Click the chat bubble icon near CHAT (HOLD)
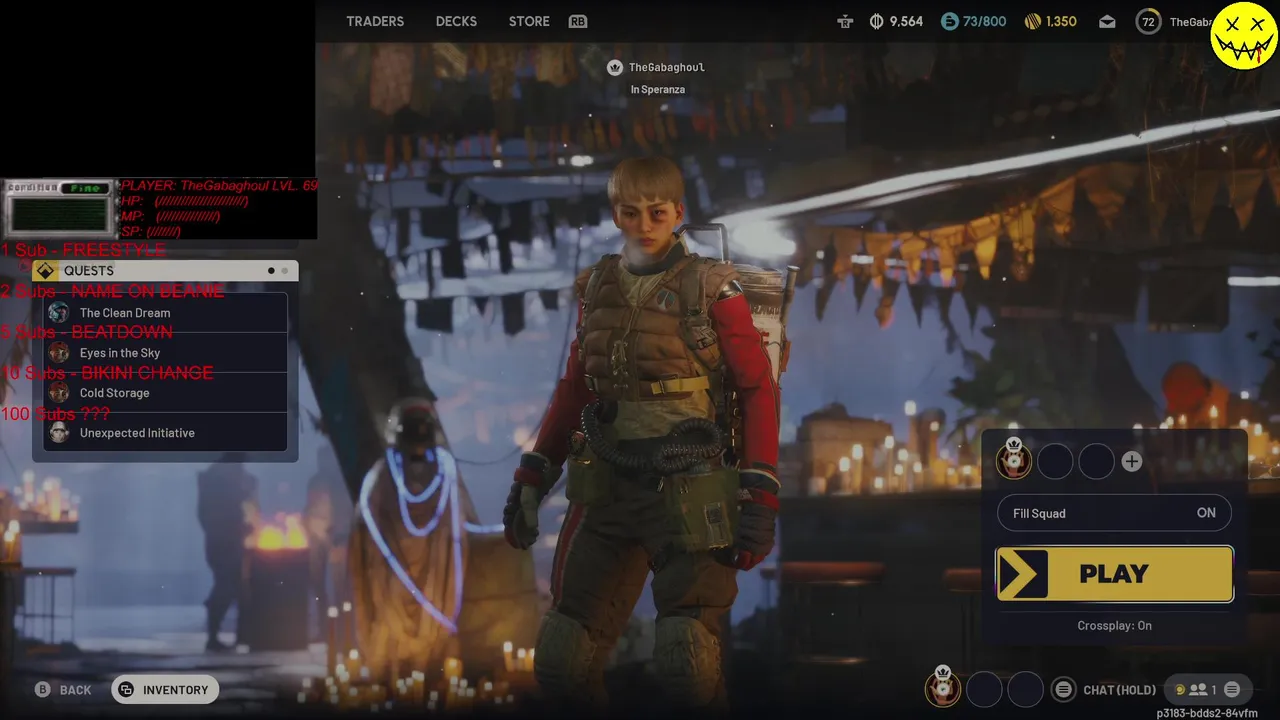 point(1064,689)
